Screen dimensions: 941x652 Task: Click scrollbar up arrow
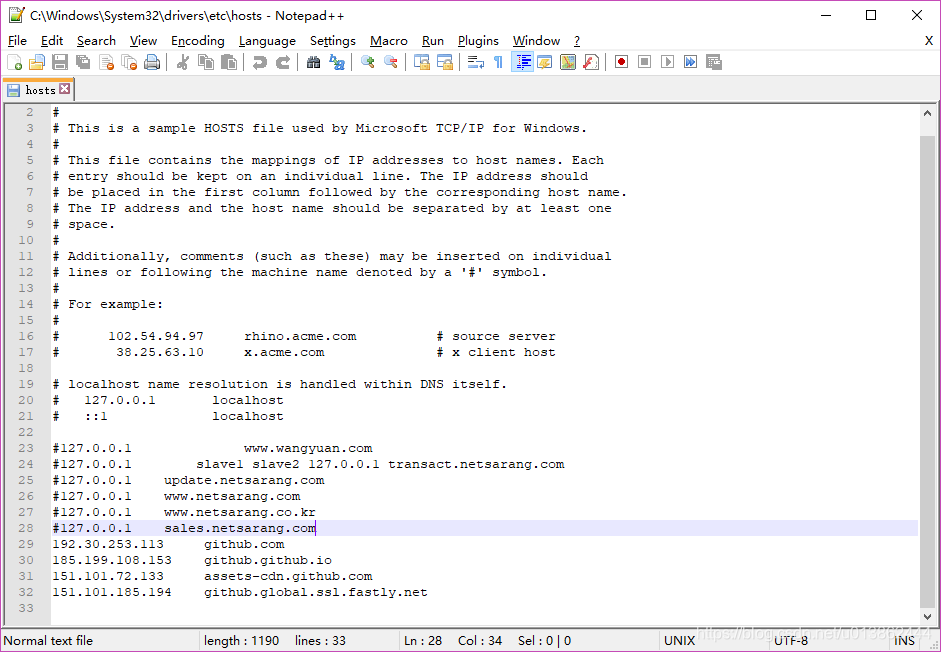click(x=927, y=112)
